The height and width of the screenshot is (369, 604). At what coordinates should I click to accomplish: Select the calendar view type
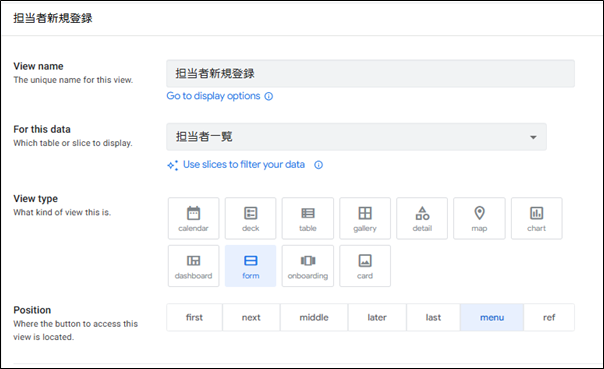(x=193, y=218)
